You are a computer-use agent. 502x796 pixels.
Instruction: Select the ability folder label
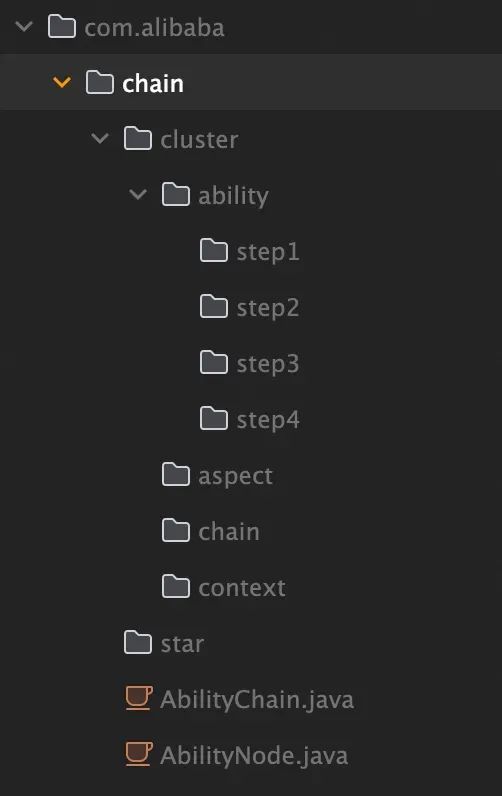[233, 195]
